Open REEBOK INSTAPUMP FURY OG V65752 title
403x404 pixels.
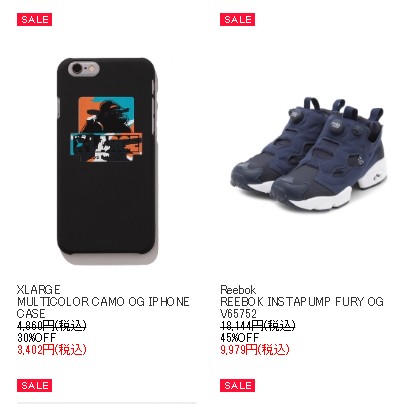click(x=302, y=307)
